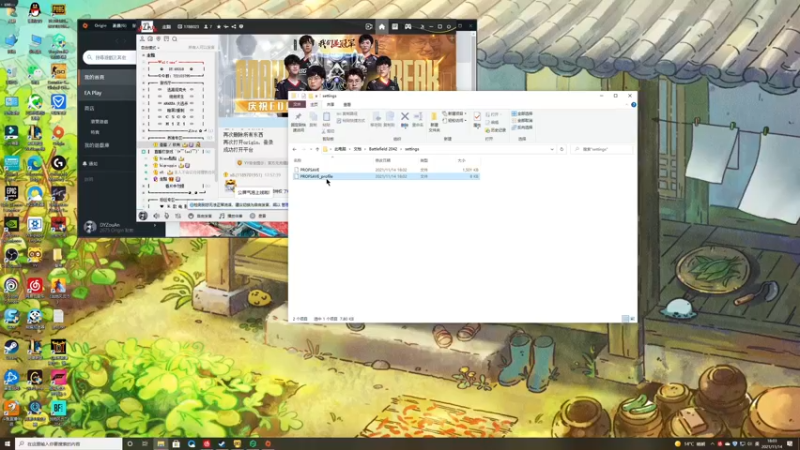The image size is (800, 450).
Task: Open File Explorer from the taskbar
Action: tap(161, 444)
